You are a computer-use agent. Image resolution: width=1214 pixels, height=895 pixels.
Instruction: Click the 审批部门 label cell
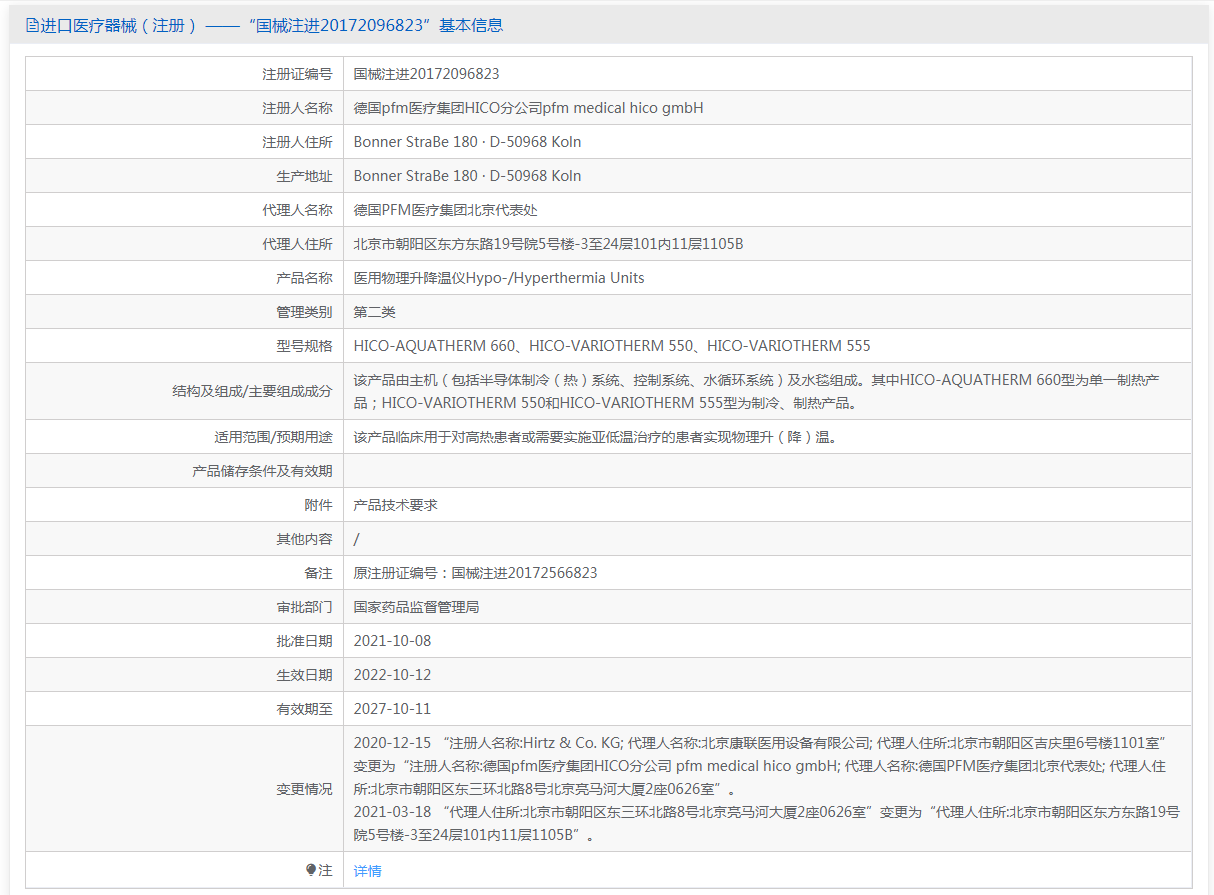click(x=185, y=607)
